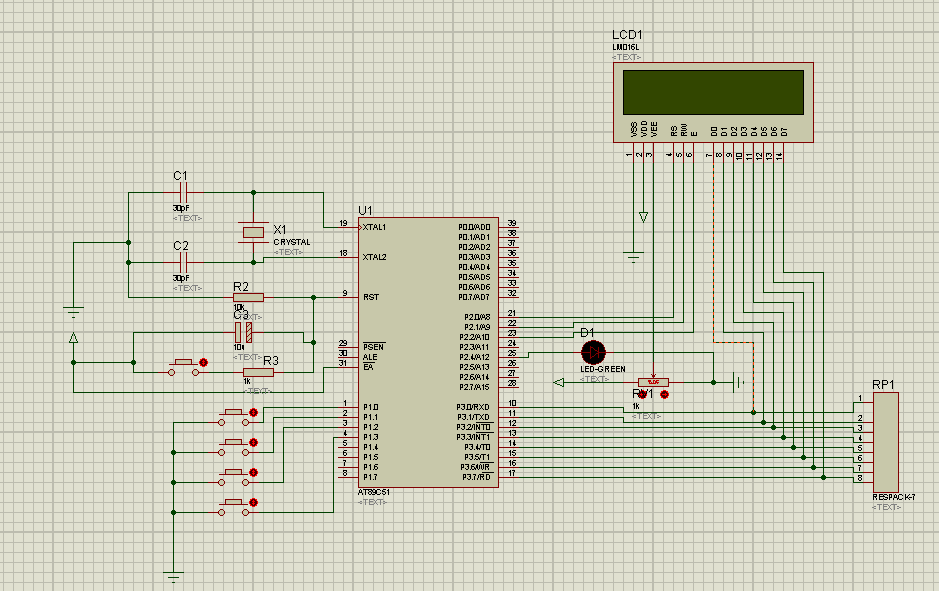Click the U1 reference label
939x591 pixels.
point(365,211)
